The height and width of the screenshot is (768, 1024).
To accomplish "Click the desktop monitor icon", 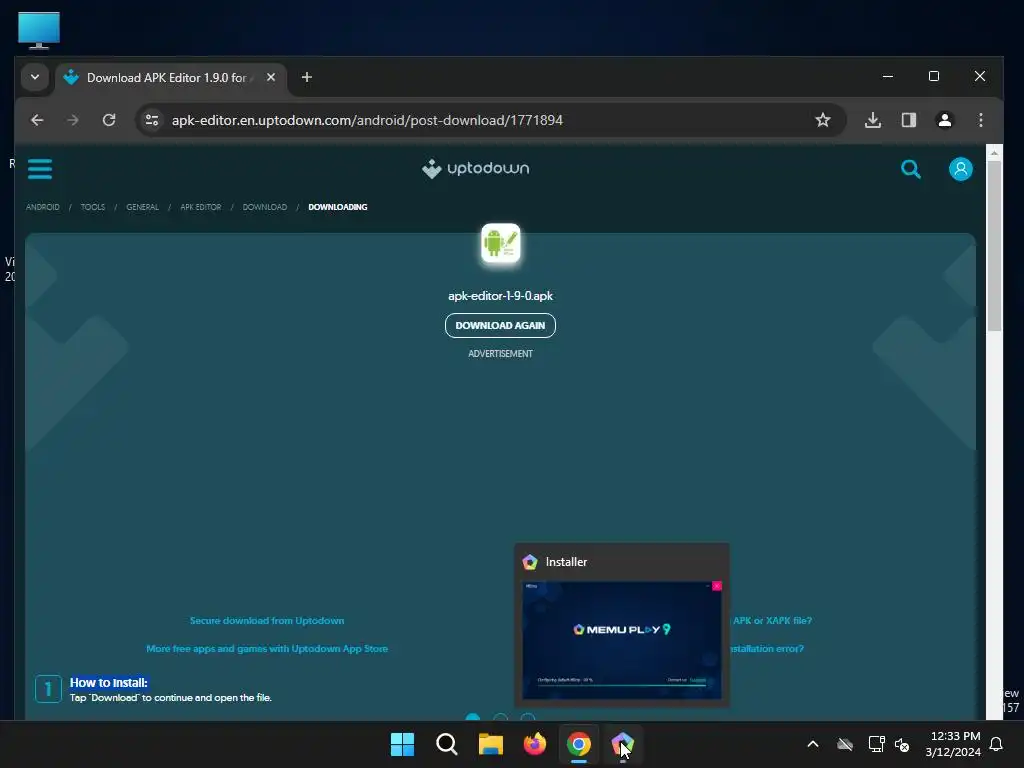I will click(x=39, y=30).
